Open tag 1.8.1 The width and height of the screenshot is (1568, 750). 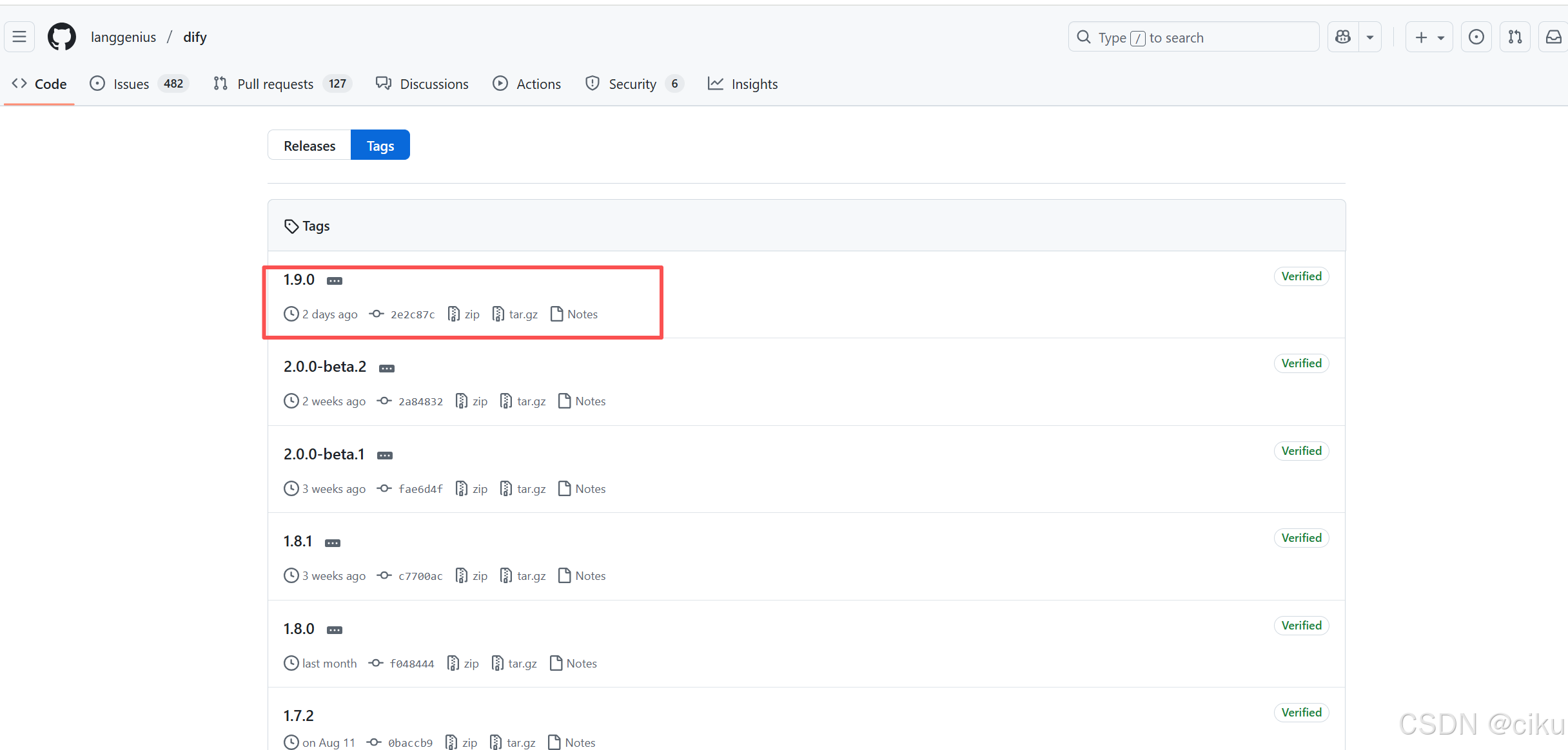[x=298, y=541]
